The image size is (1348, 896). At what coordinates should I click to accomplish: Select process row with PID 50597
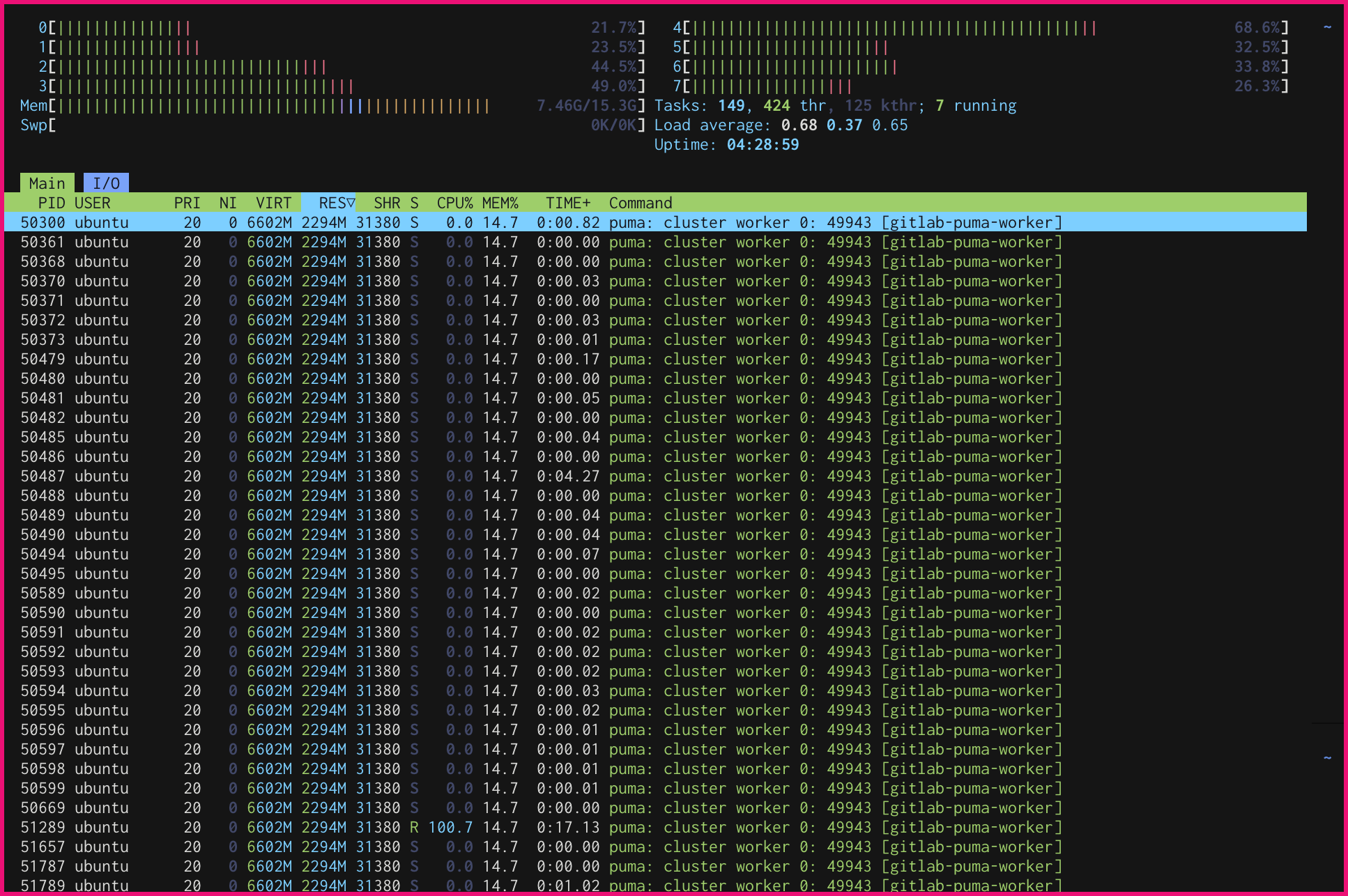tap(655, 749)
